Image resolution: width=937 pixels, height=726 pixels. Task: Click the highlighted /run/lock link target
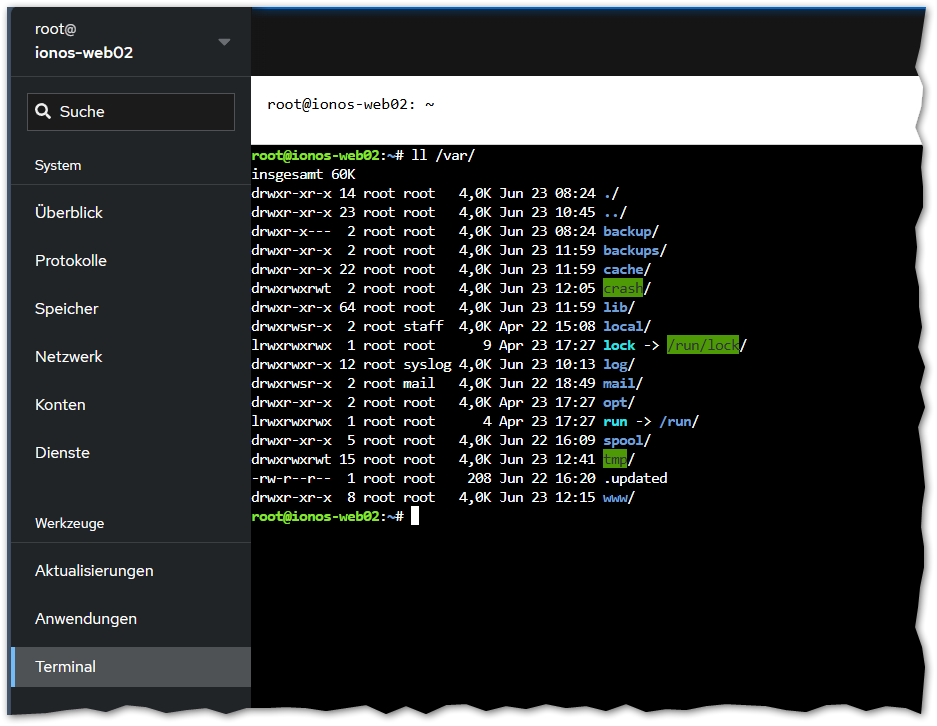(703, 346)
